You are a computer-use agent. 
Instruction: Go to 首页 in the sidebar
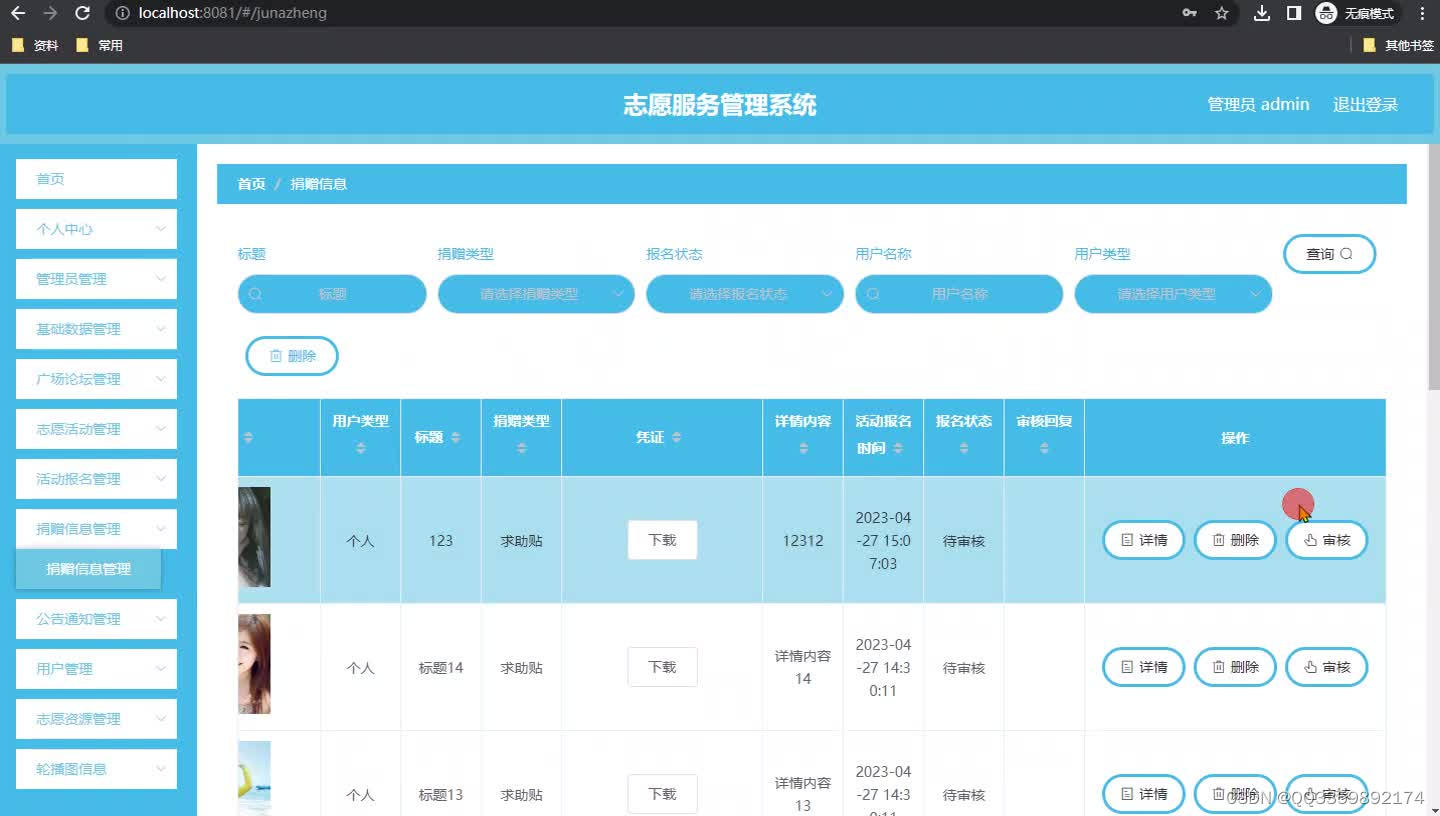click(96, 179)
